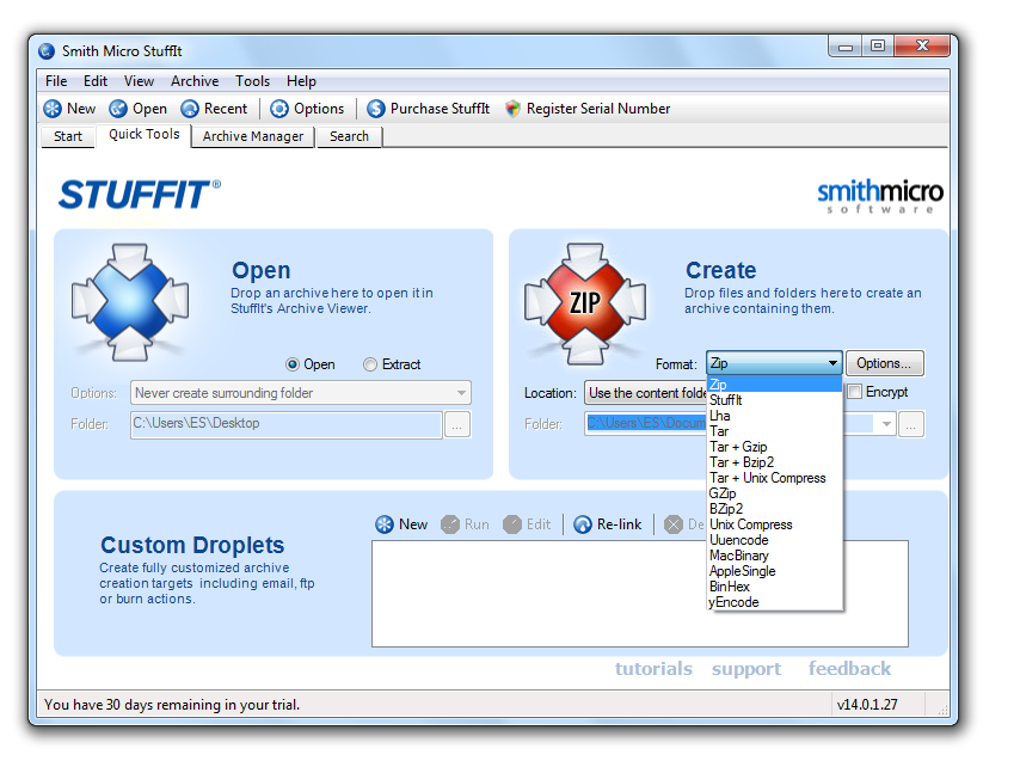
Task: Switch to the Archive Manager tab
Action: [253, 137]
